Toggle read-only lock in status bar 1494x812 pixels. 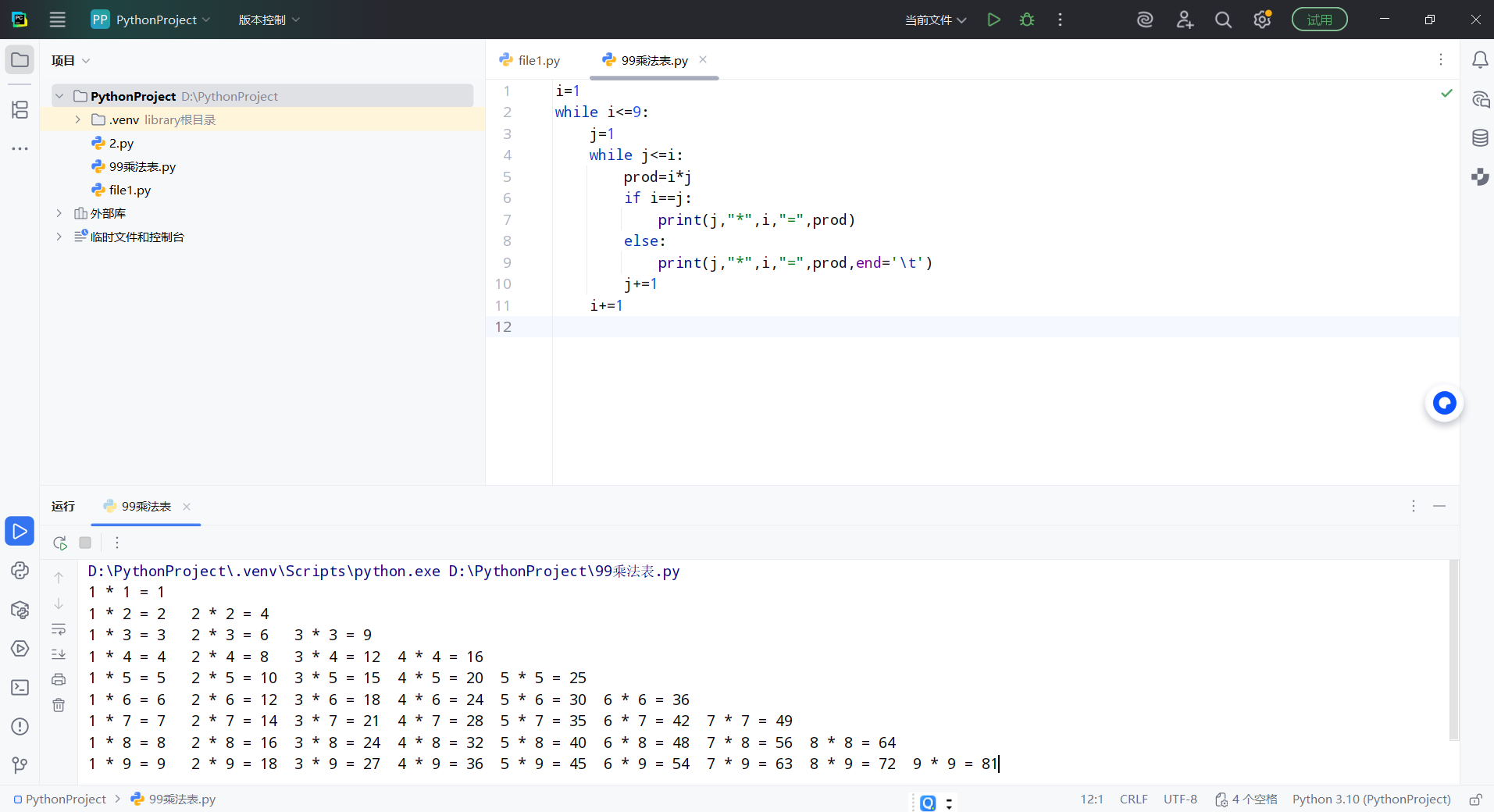click(1475, 800)
